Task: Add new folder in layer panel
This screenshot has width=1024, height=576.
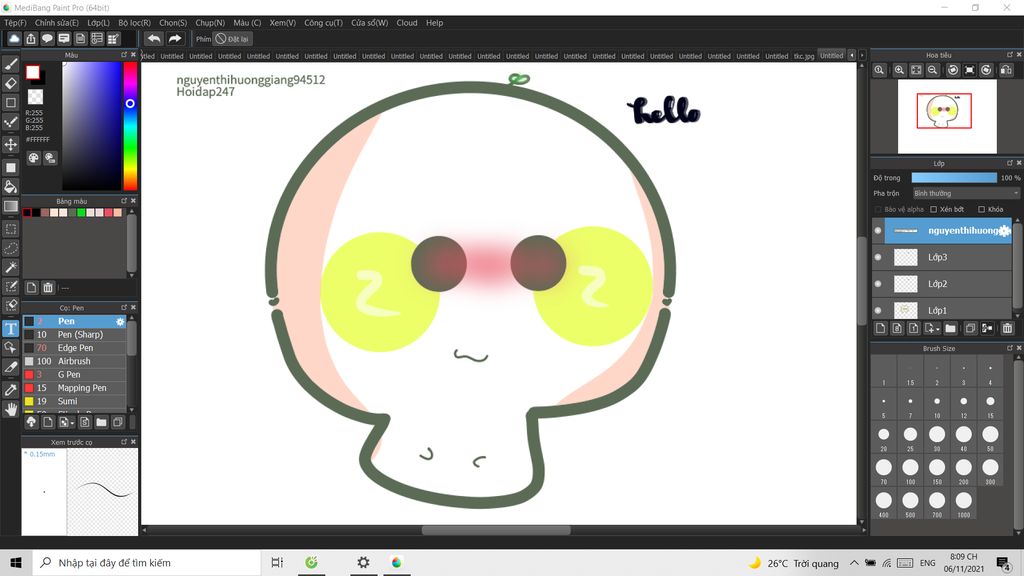Action: pos(950,328)
